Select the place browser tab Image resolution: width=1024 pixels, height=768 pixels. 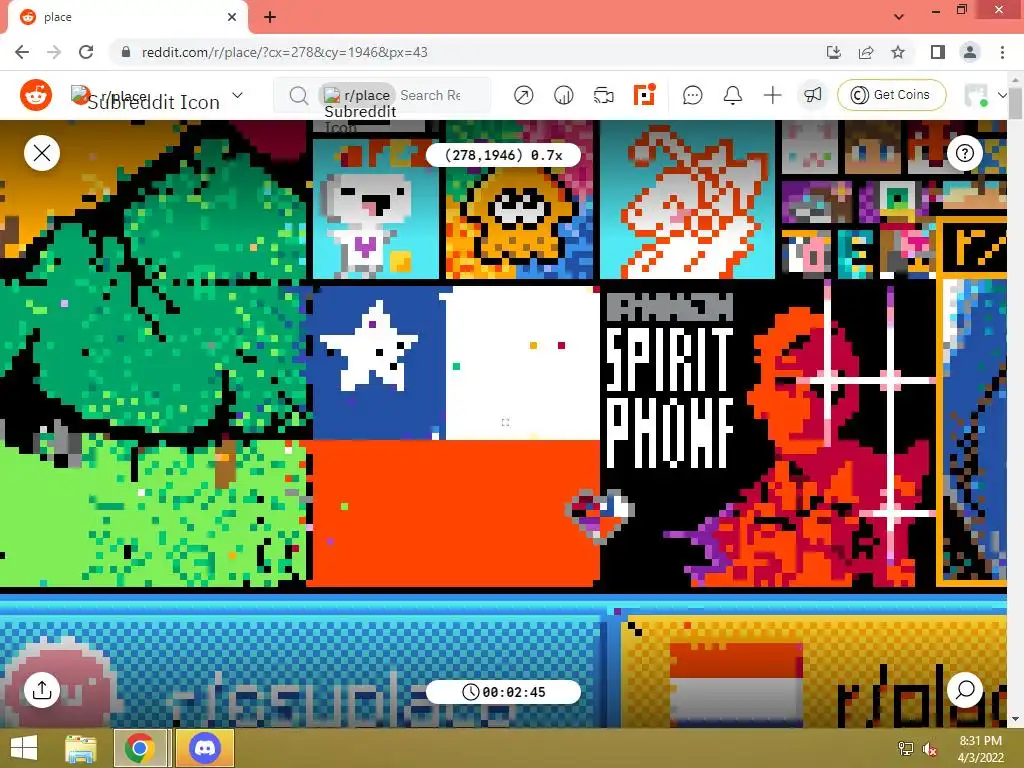pos(127,17)
